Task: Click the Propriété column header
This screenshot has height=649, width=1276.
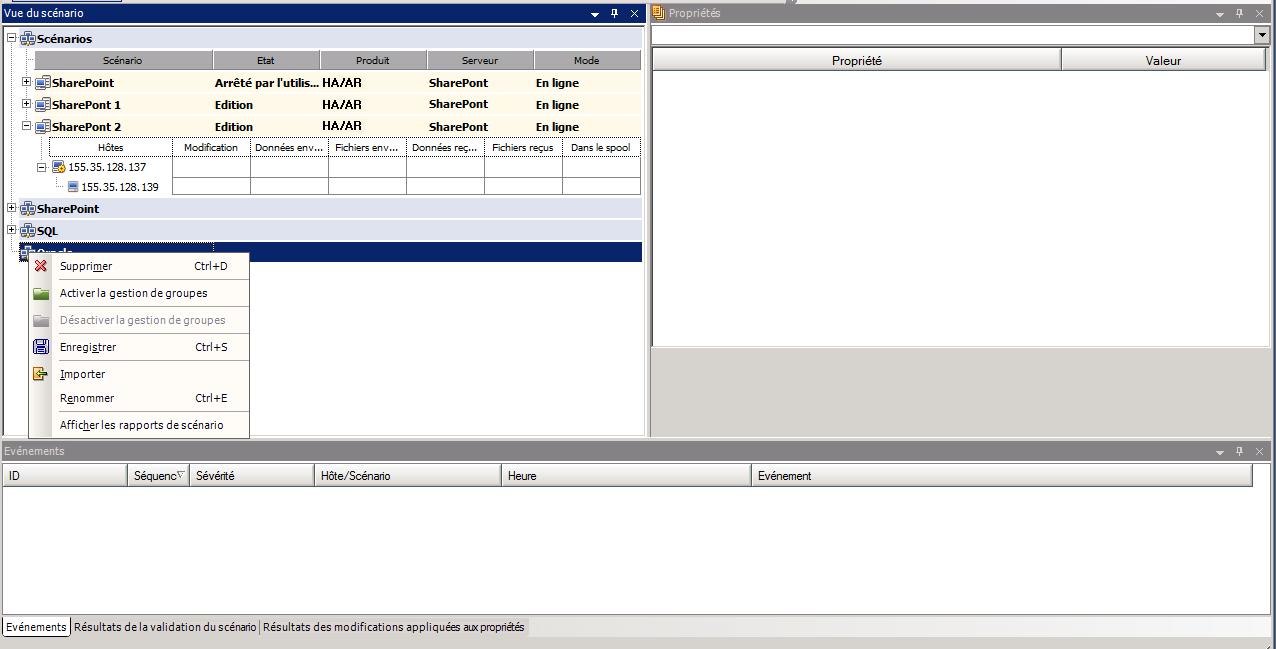Action: click(857, 60)
